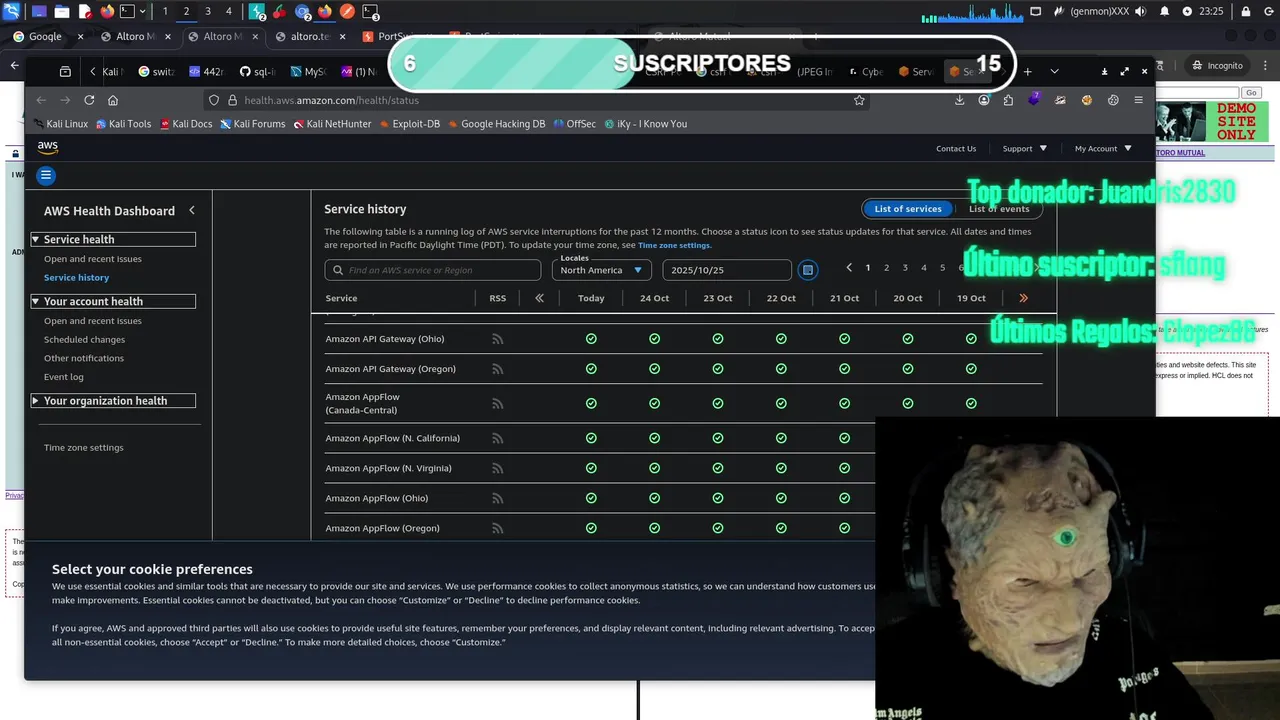Click the AWS logo
This screenshot has height=720, width=1280.
[x=48, y=146]
